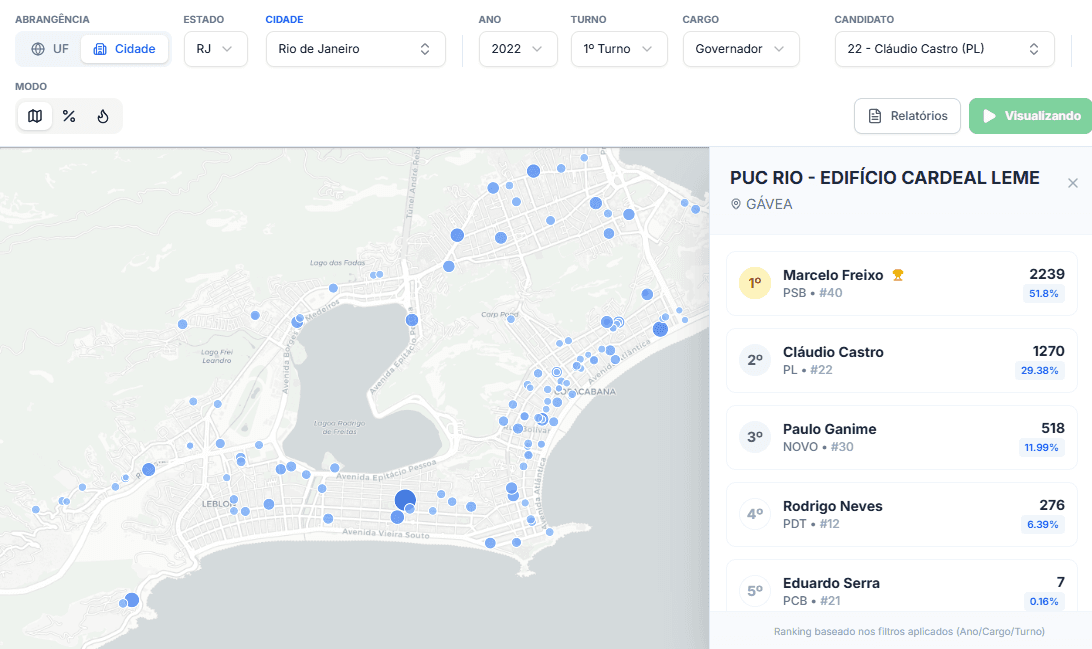Screen dimensions: 1092x649
Task: Toggle scope to Cidade
Action: [125, 49]
